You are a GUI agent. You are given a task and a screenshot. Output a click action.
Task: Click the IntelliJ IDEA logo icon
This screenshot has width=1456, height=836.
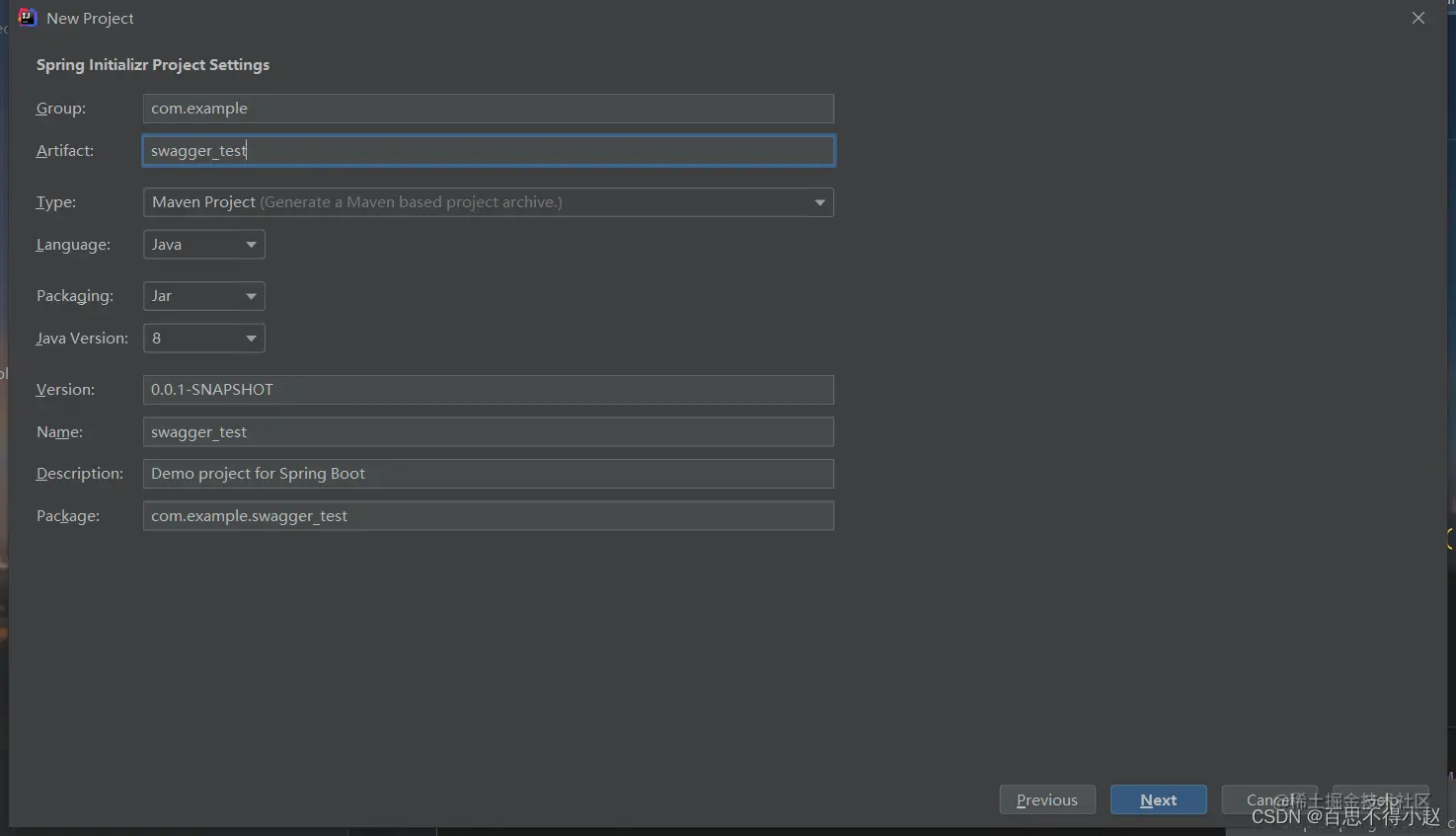point(27,18)
